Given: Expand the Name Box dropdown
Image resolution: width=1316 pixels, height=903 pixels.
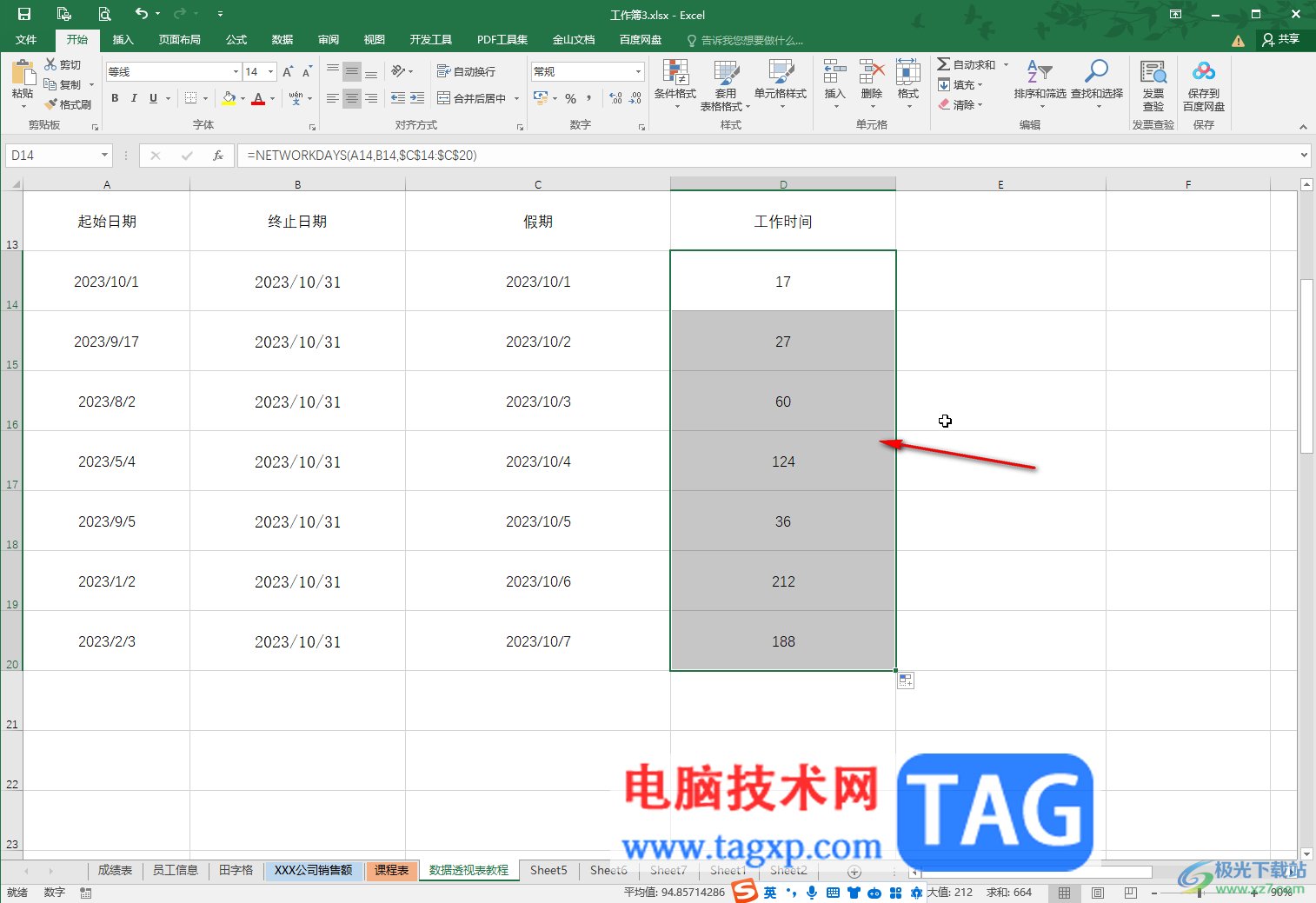Looking at the screenshot, I should [104, 156].
